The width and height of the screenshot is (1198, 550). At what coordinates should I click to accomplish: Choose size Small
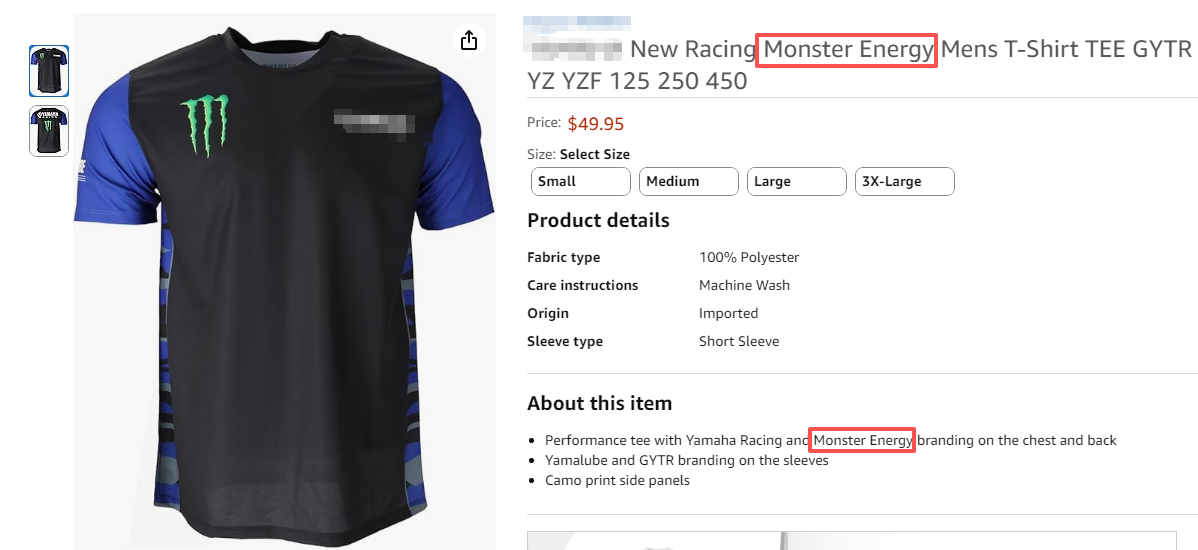[x=580, y=181]
